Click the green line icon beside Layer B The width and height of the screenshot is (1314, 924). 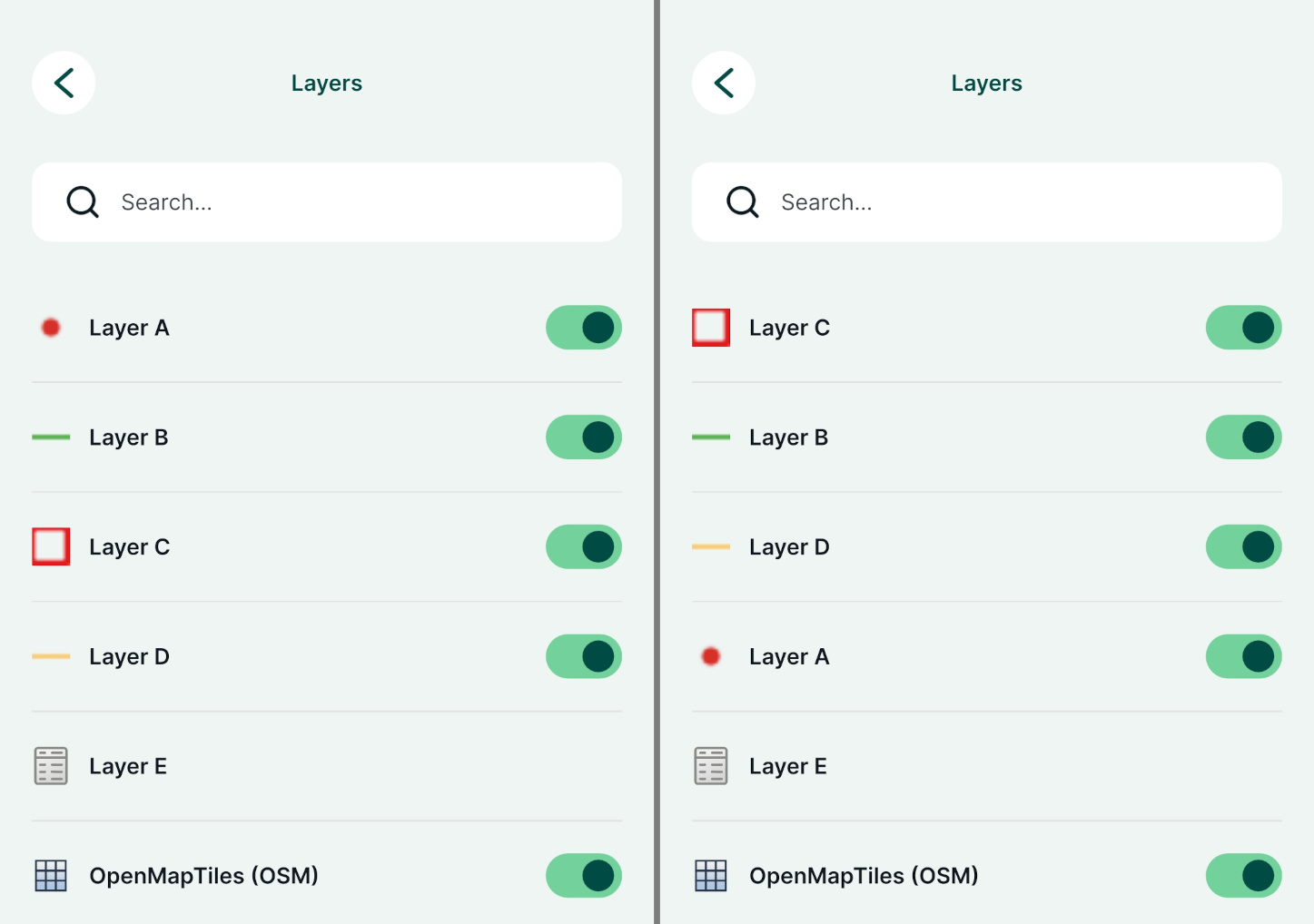(51, 437)
